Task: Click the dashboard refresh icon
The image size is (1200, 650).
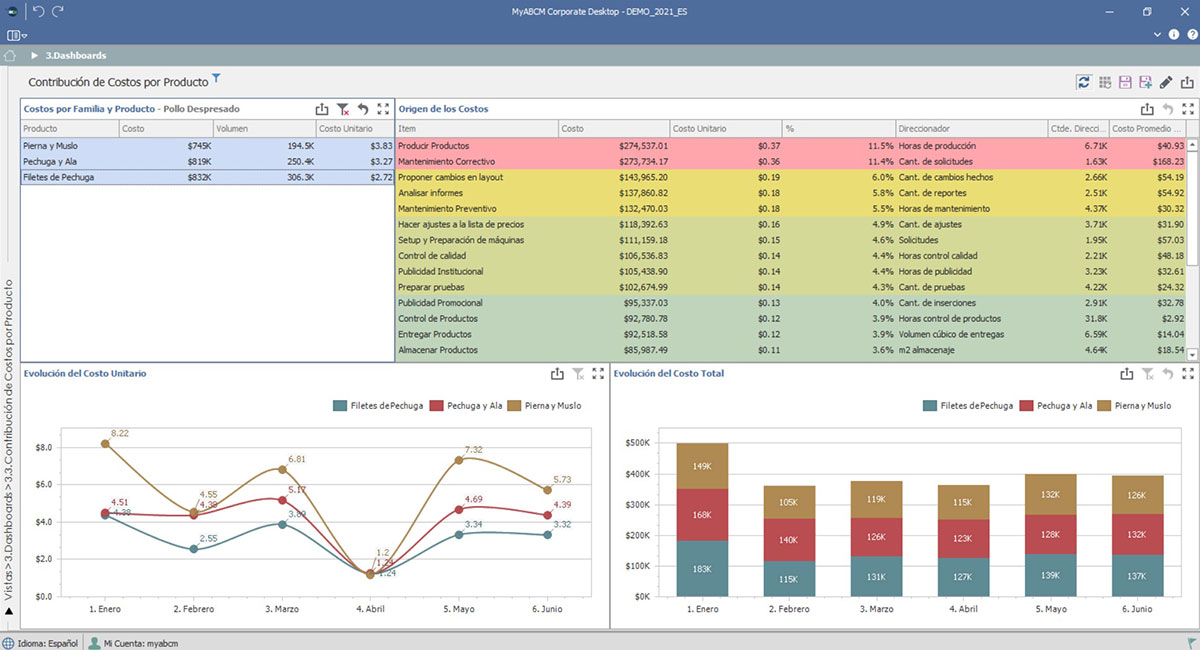Action: tap(1083, 82)
